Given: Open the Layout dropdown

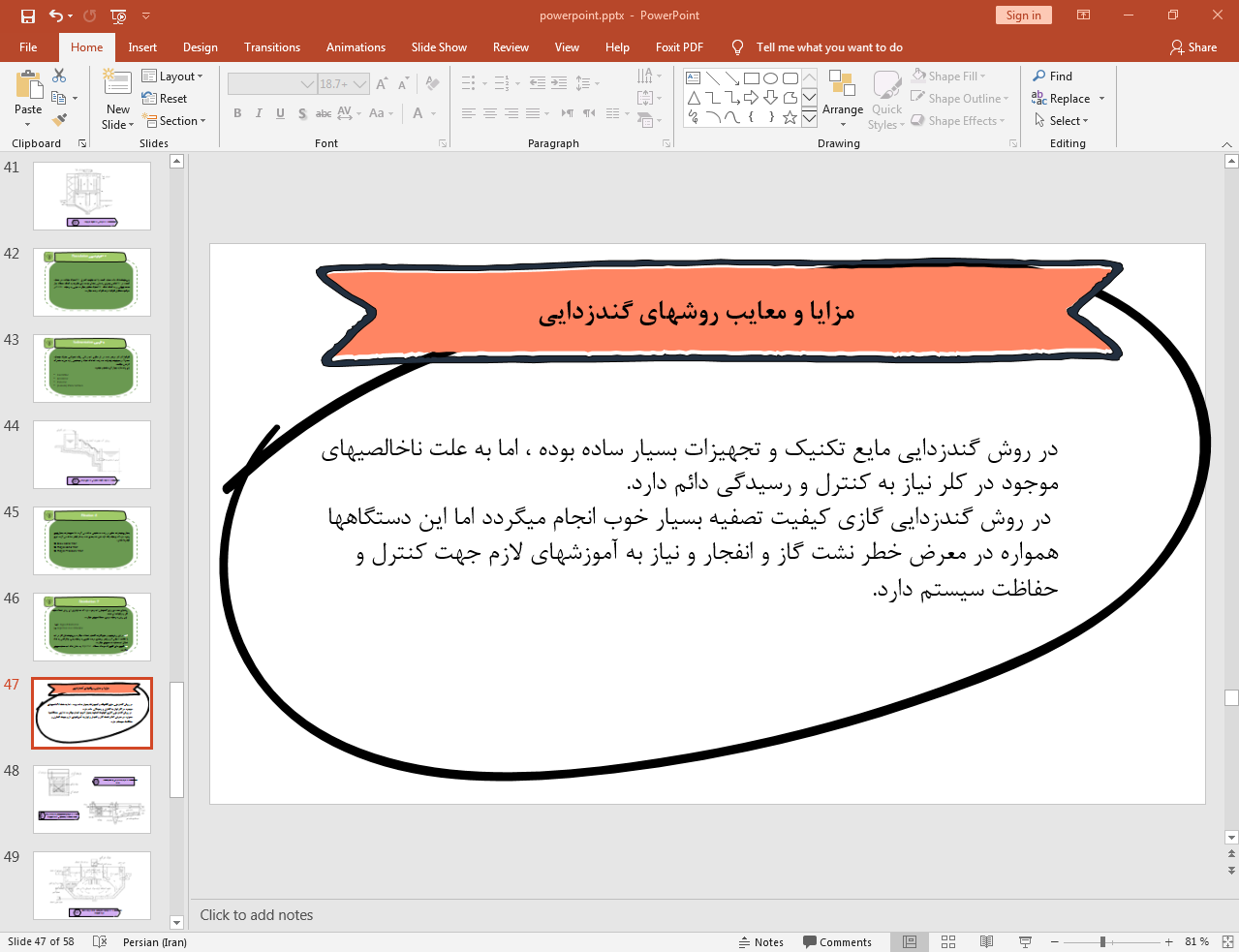Looking at the screenshot, I should tap(172, 77).
